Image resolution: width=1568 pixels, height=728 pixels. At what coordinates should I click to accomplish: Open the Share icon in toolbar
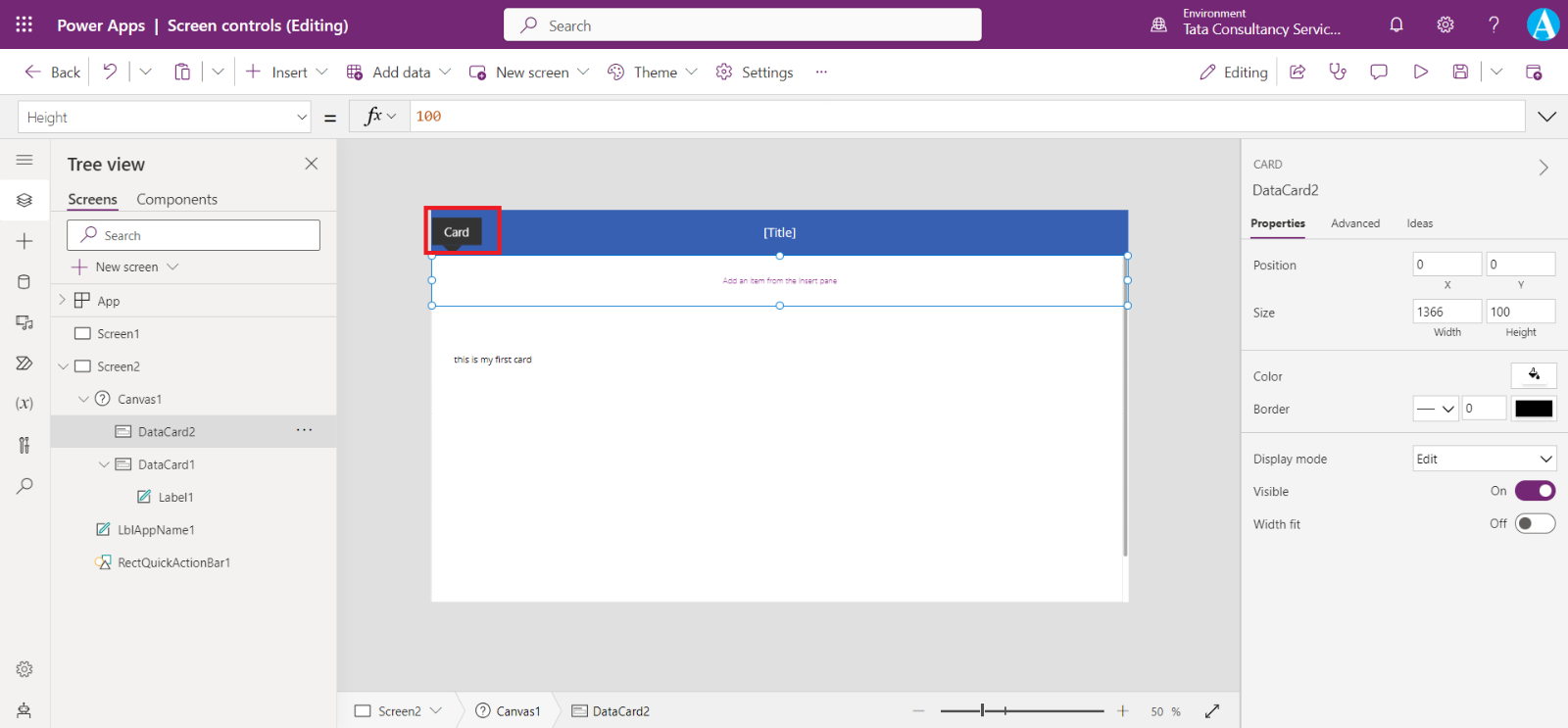pyautogui.click(x=1298, y=72)
